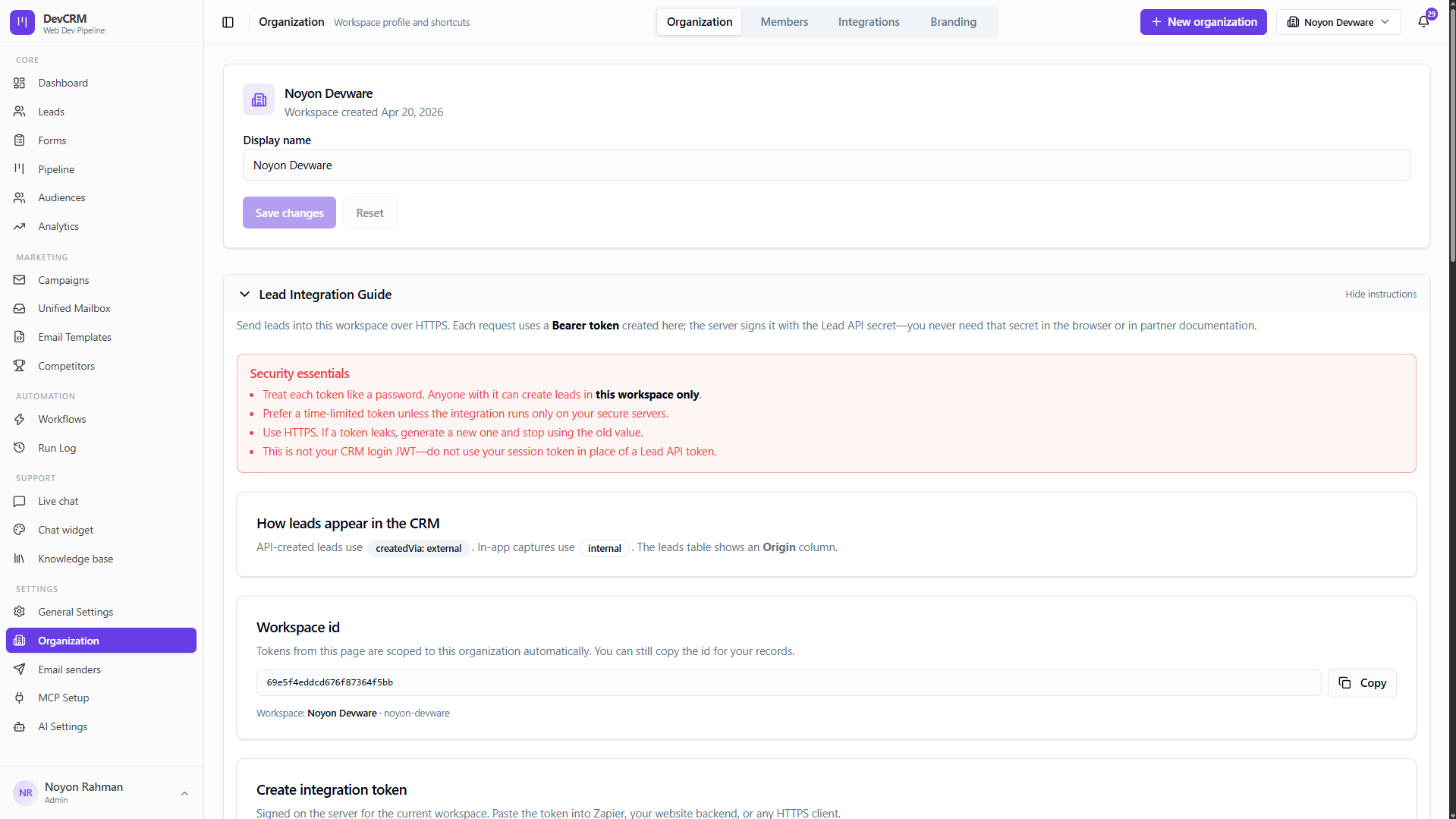This screenshot has width=1456, height=819.
Task: Click Hide instructions link
Action: (x=1380, y=295)
